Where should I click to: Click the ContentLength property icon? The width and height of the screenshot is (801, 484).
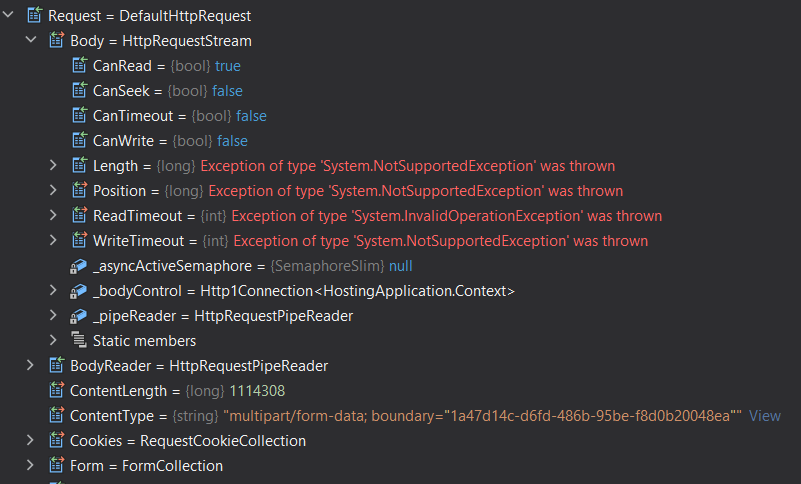pos(56,390)
